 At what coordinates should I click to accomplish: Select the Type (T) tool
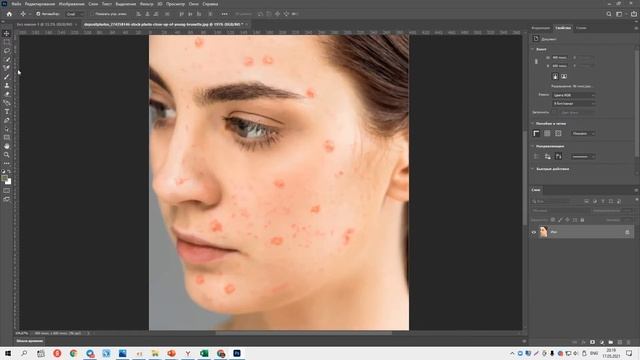click(7, 111)
